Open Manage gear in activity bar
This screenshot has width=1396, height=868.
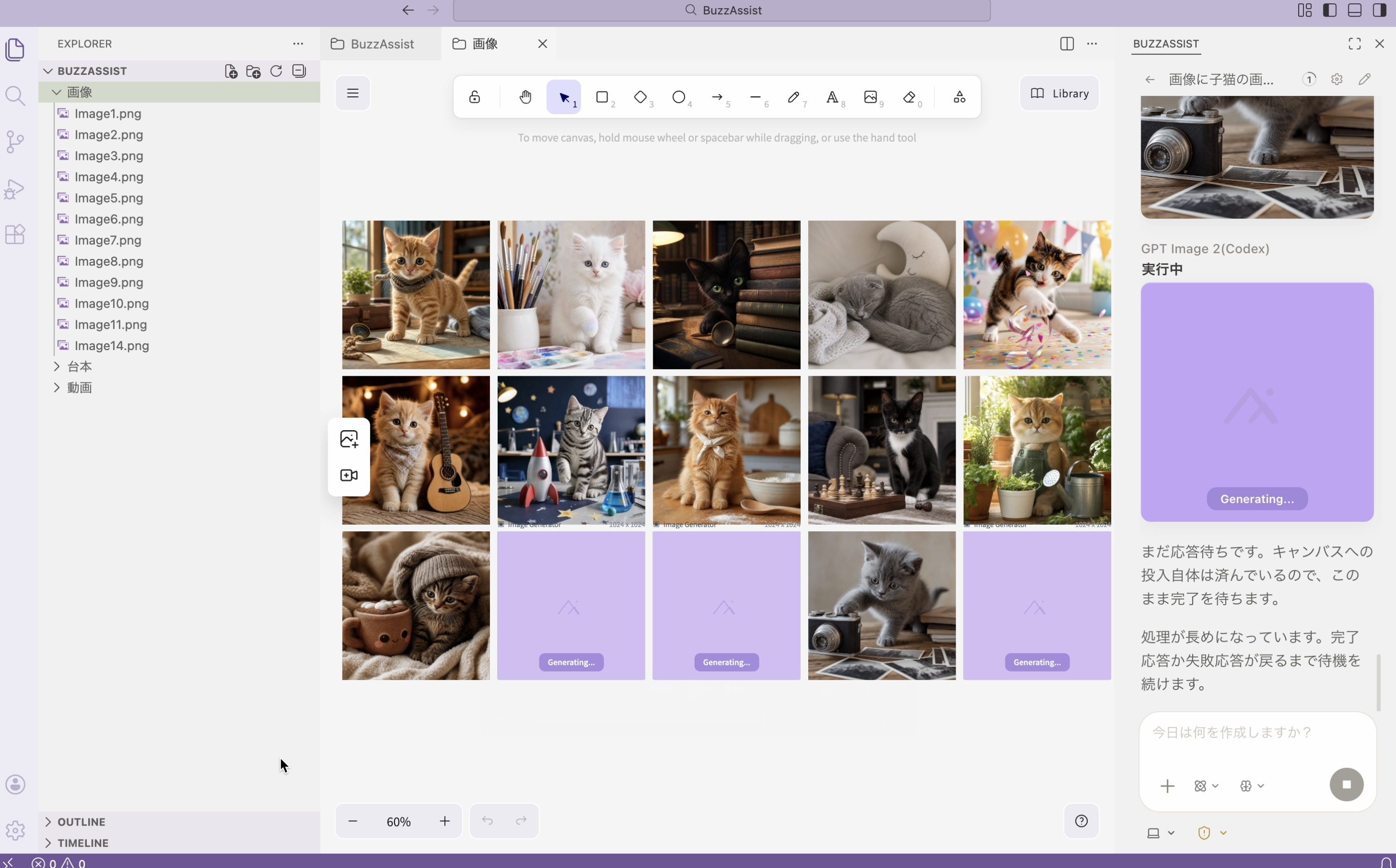tap(15, 830)
